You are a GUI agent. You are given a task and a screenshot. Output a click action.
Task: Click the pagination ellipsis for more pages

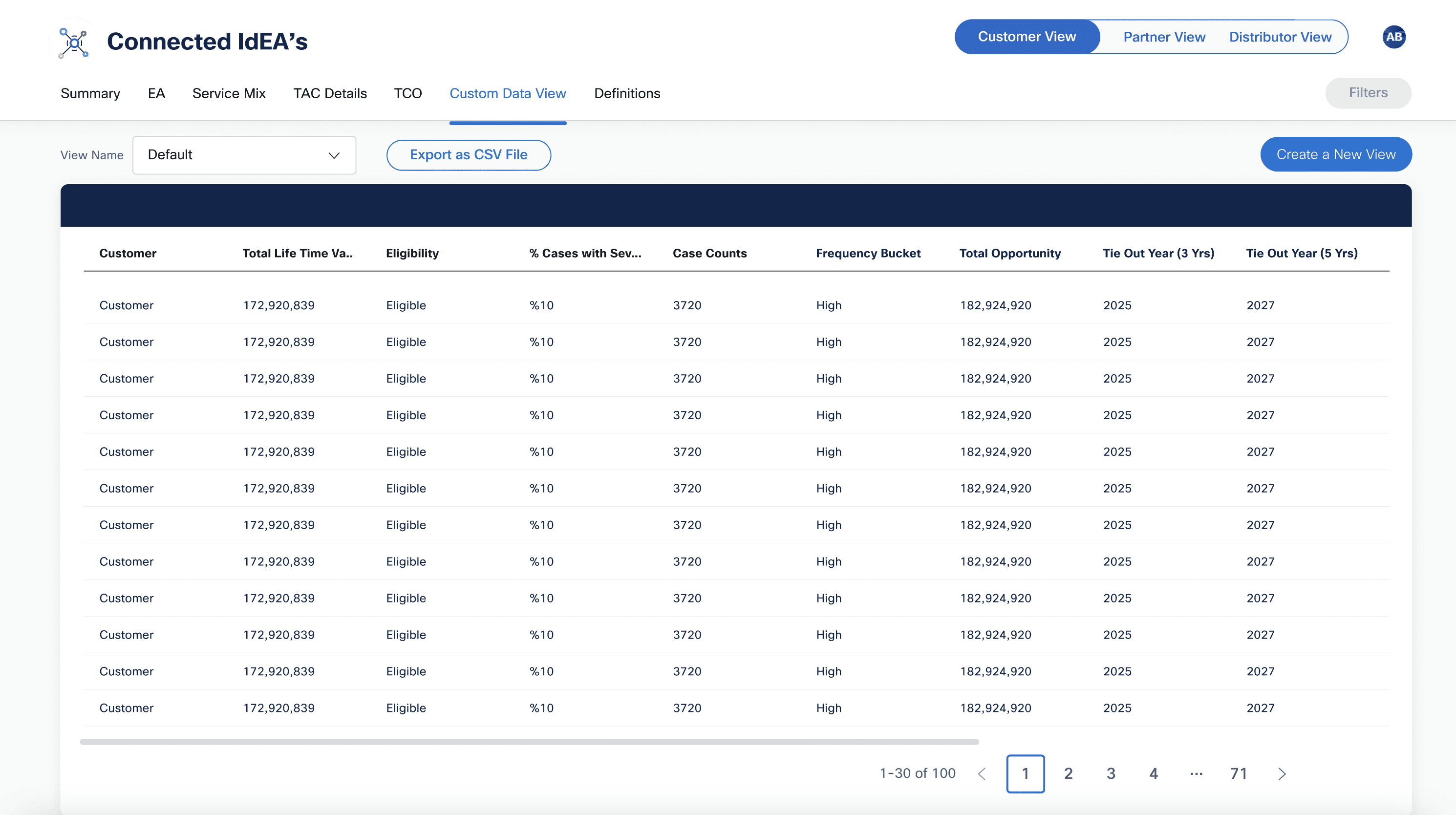coord(1196,774)
